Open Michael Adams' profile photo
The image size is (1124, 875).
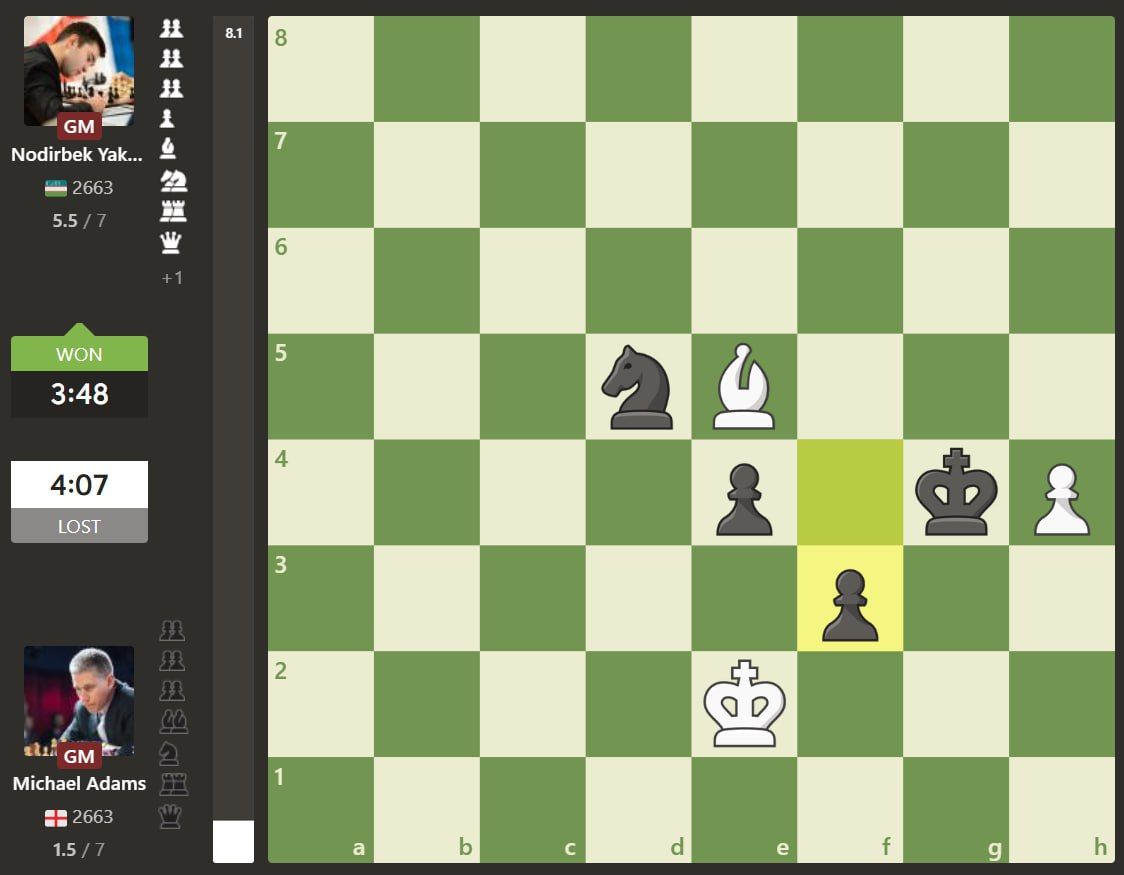pyautogui.click(x=79, y=701)
